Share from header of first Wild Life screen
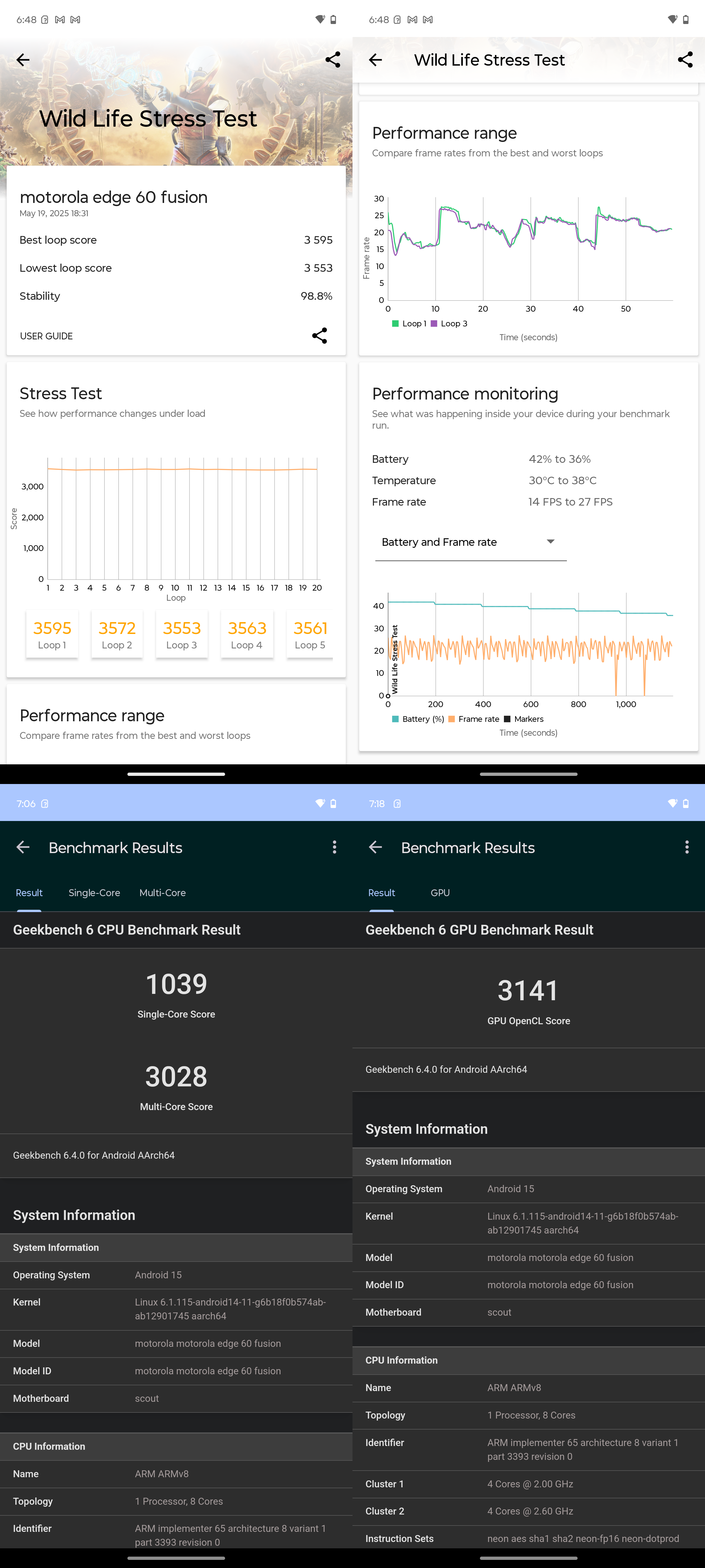Screen dimensions: 705x1568 pos(333,60)
